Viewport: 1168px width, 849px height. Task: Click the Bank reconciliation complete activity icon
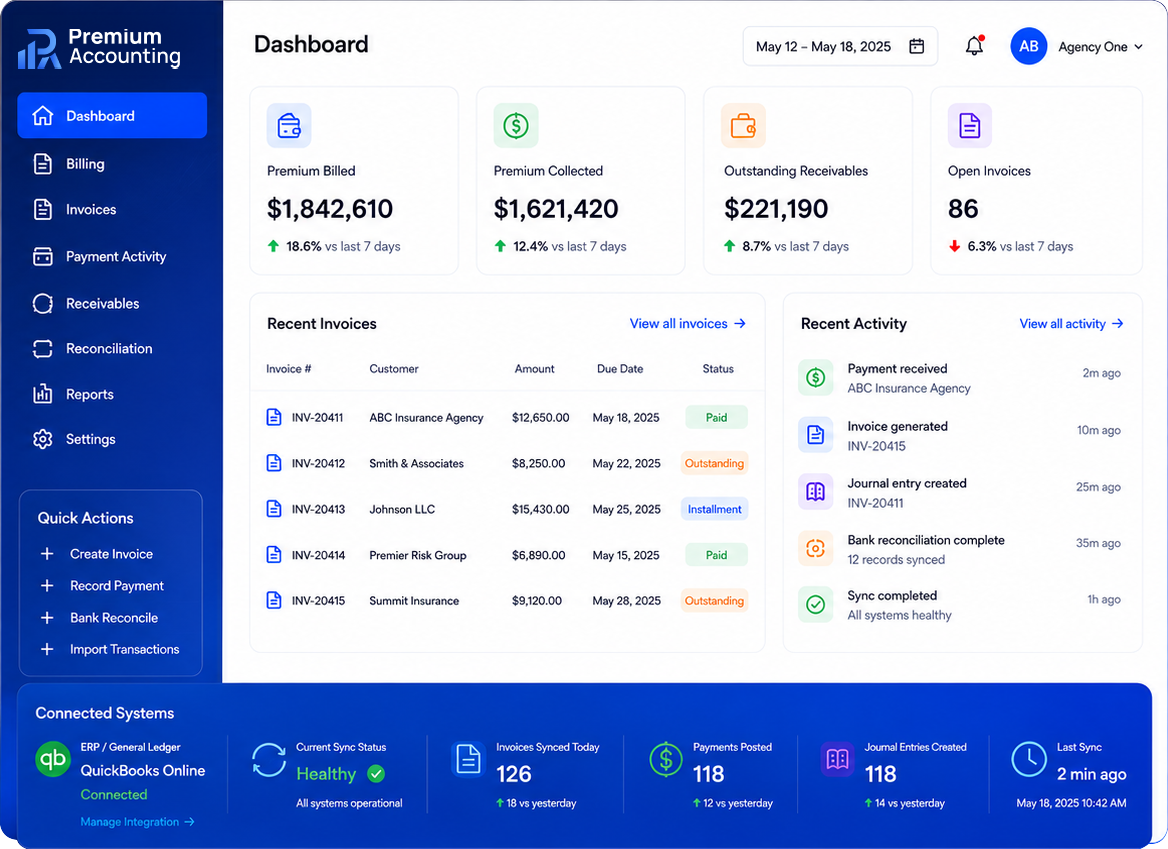pyautogui.click(x=816, y=549)
